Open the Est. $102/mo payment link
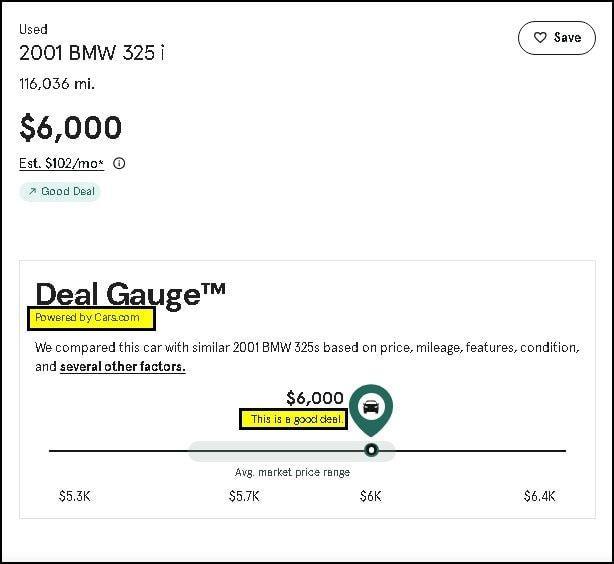Screen dimensions: 614x564 coord(62,164)
